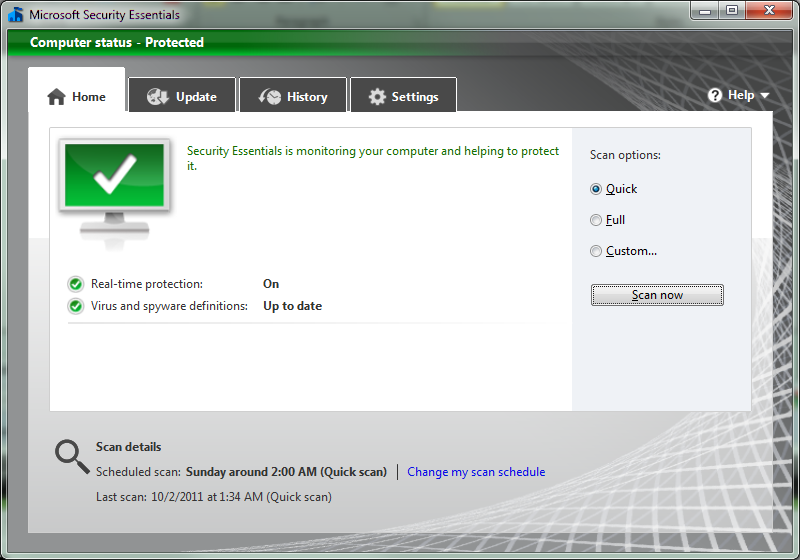800x560 pixels.
Task: Click 'Sunday around 2:00 AM (Quick scan)' text
Action: point(286,472)
